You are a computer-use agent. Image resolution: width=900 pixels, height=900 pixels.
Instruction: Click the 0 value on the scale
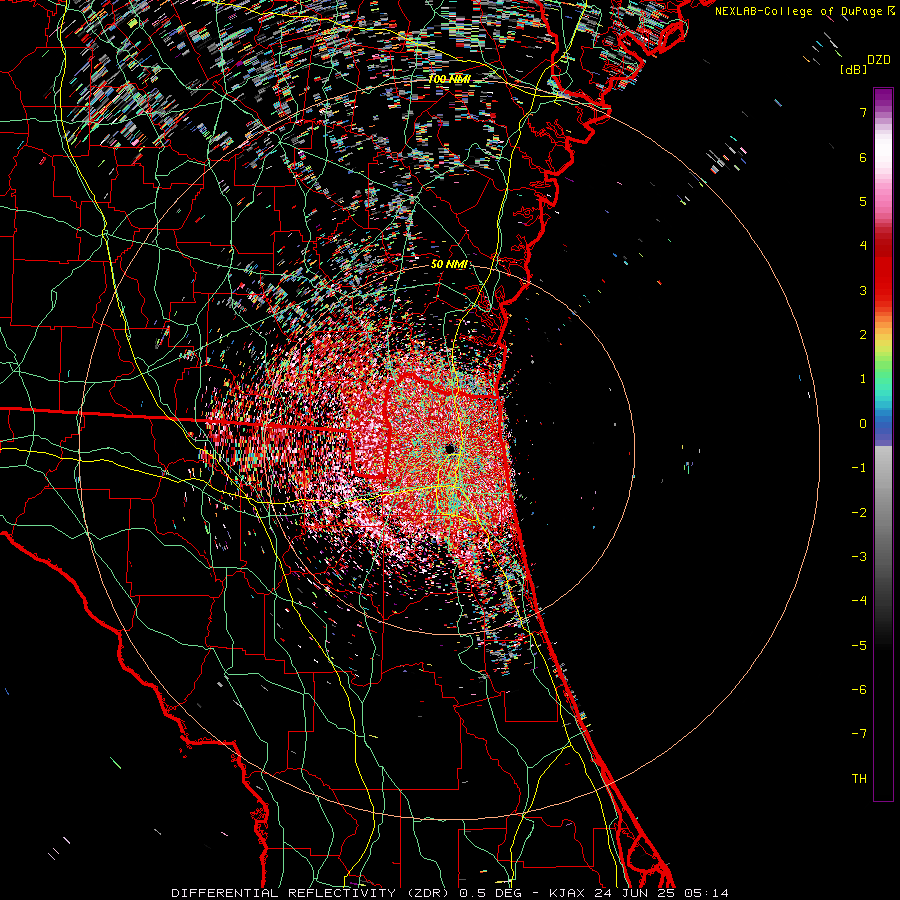pos(863,424)
